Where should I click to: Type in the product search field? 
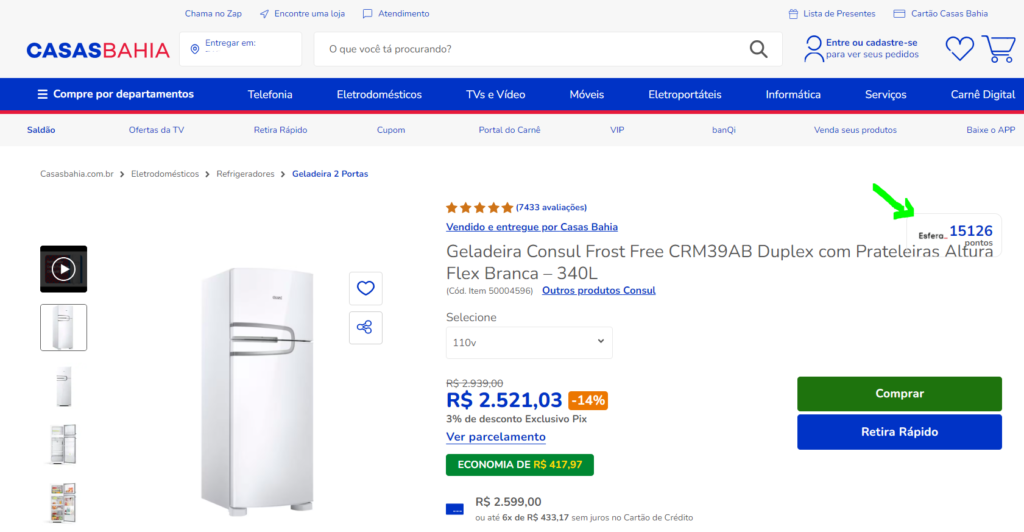tap(530, 49)
